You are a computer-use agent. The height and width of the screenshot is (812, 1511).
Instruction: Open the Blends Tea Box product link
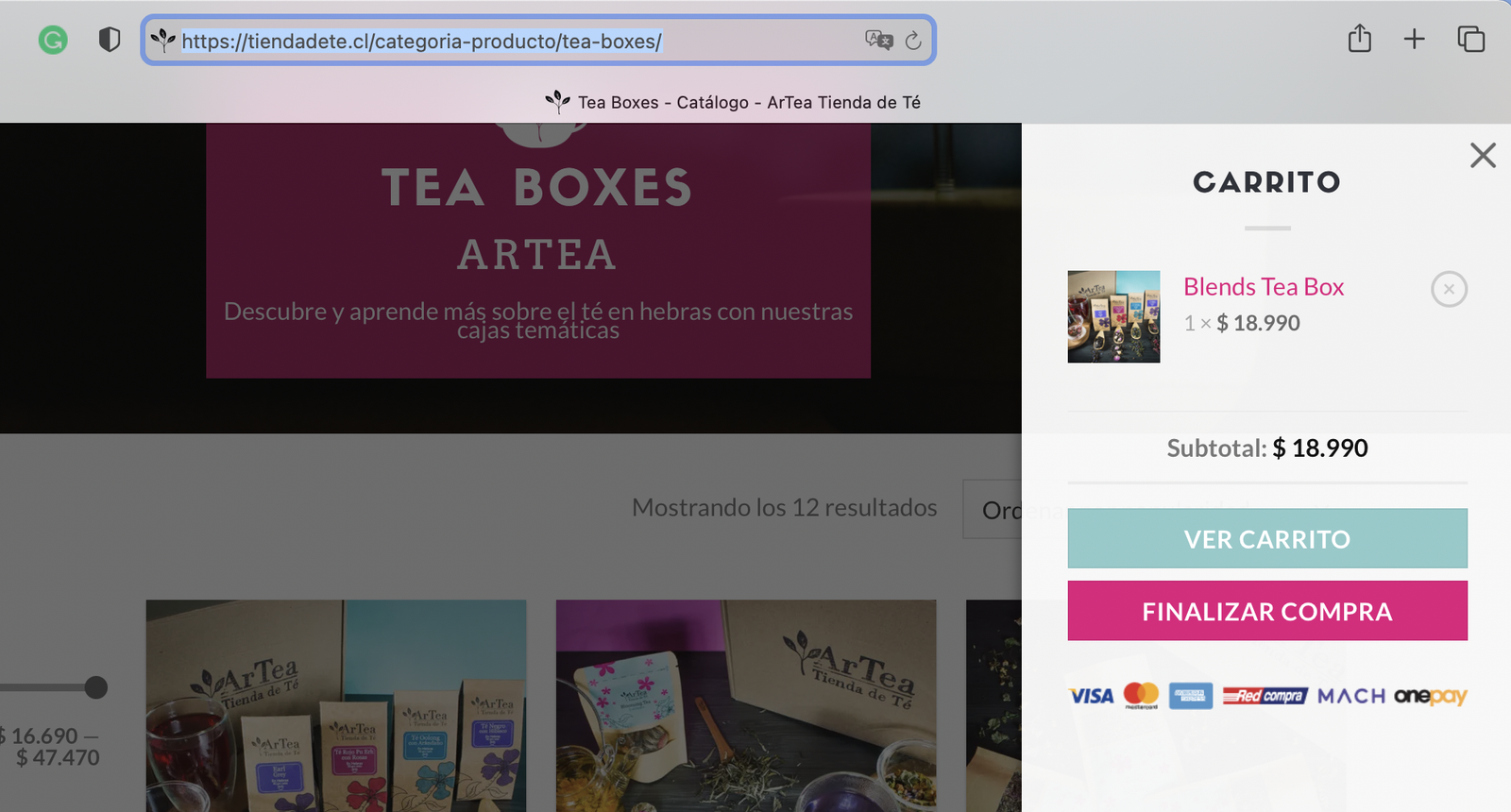tap(1263, 287)
